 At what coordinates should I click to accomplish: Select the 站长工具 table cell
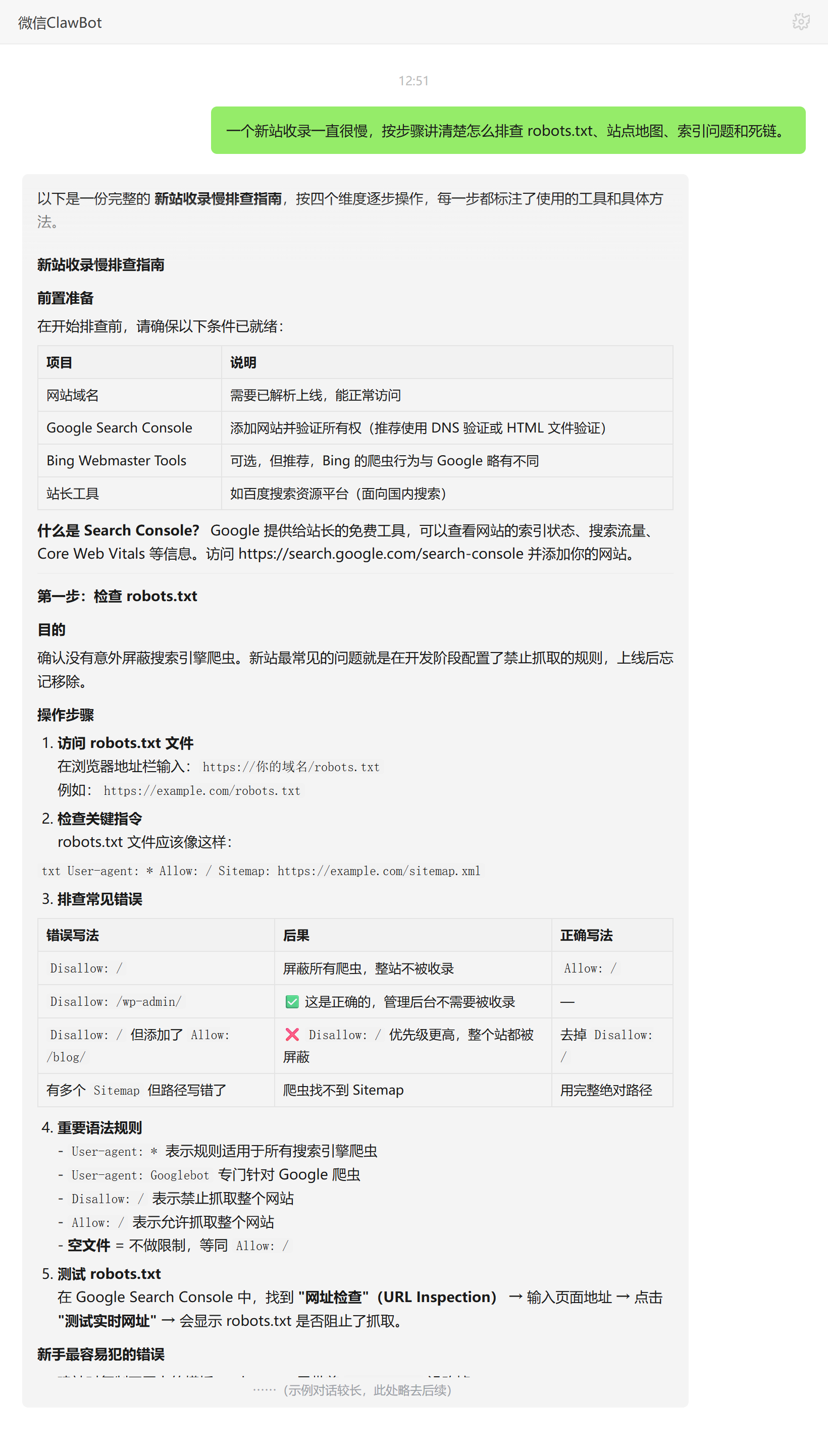coord(130,493)
